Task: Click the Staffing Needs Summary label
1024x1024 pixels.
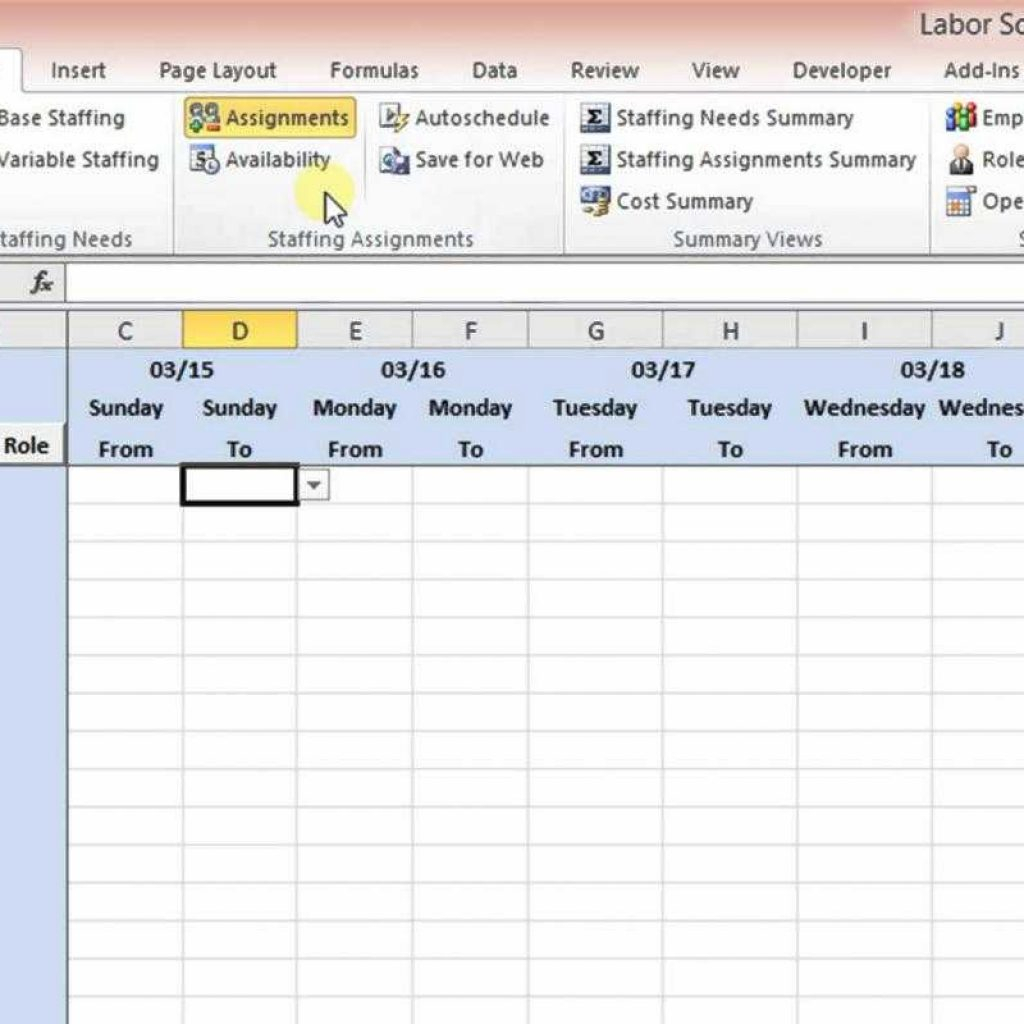Action: click(735, 118)
